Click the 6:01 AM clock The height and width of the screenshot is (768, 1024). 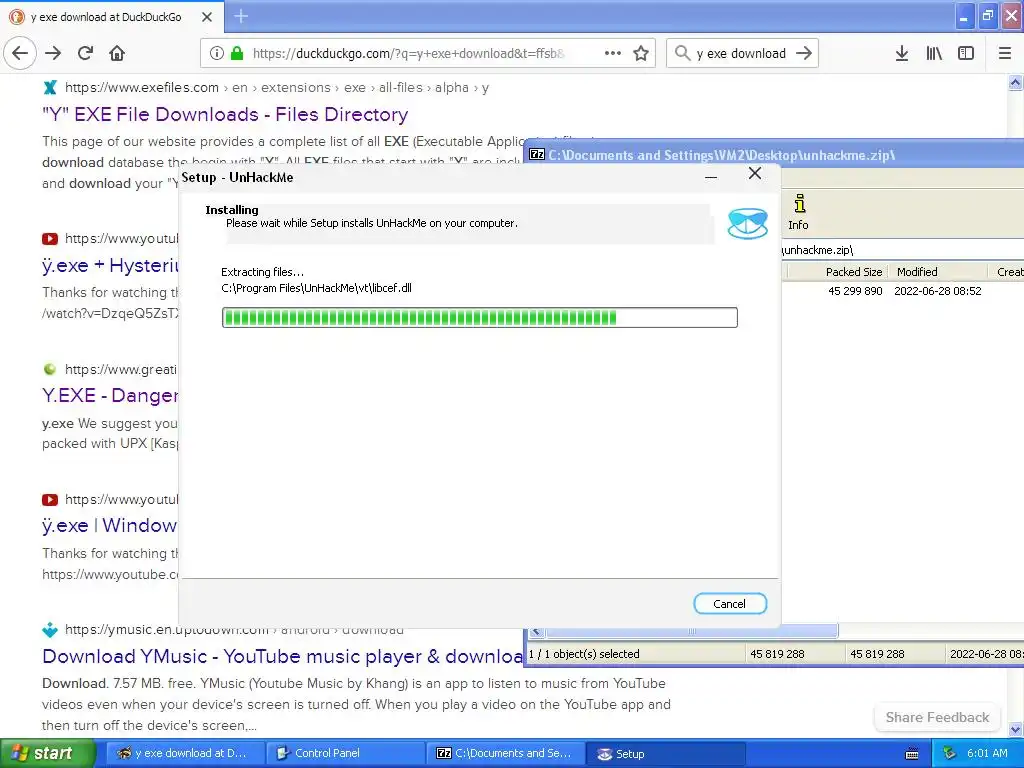click(x=987, y=754)
